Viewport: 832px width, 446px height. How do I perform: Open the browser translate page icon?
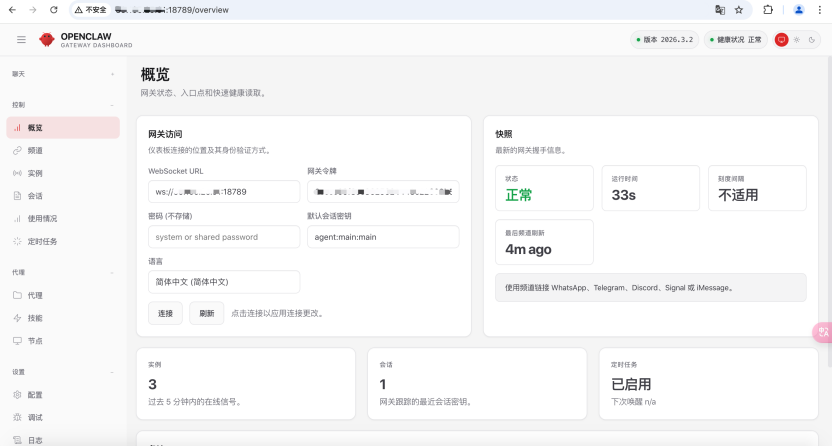720,10
